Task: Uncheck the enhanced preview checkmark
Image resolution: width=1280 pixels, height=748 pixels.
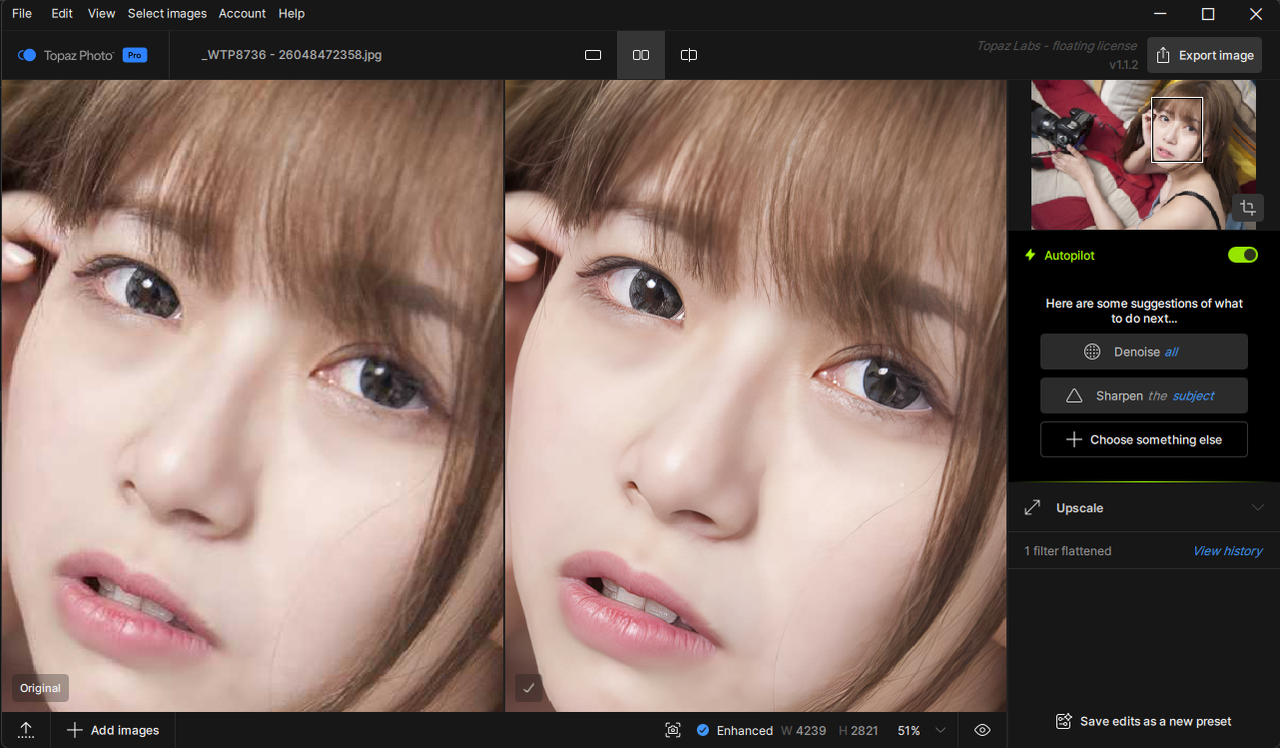Action: [x=529, y=688]
